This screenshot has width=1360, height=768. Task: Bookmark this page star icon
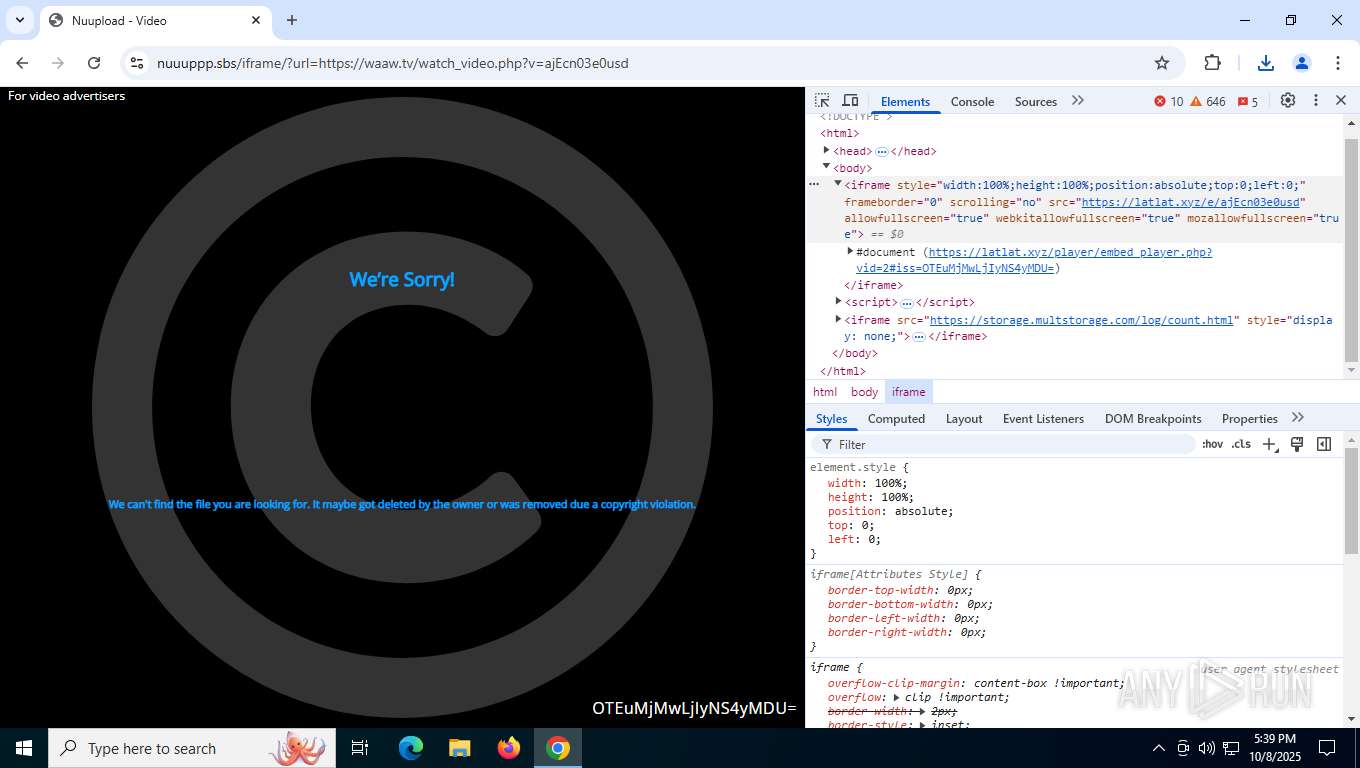[x=1162, y=63]
